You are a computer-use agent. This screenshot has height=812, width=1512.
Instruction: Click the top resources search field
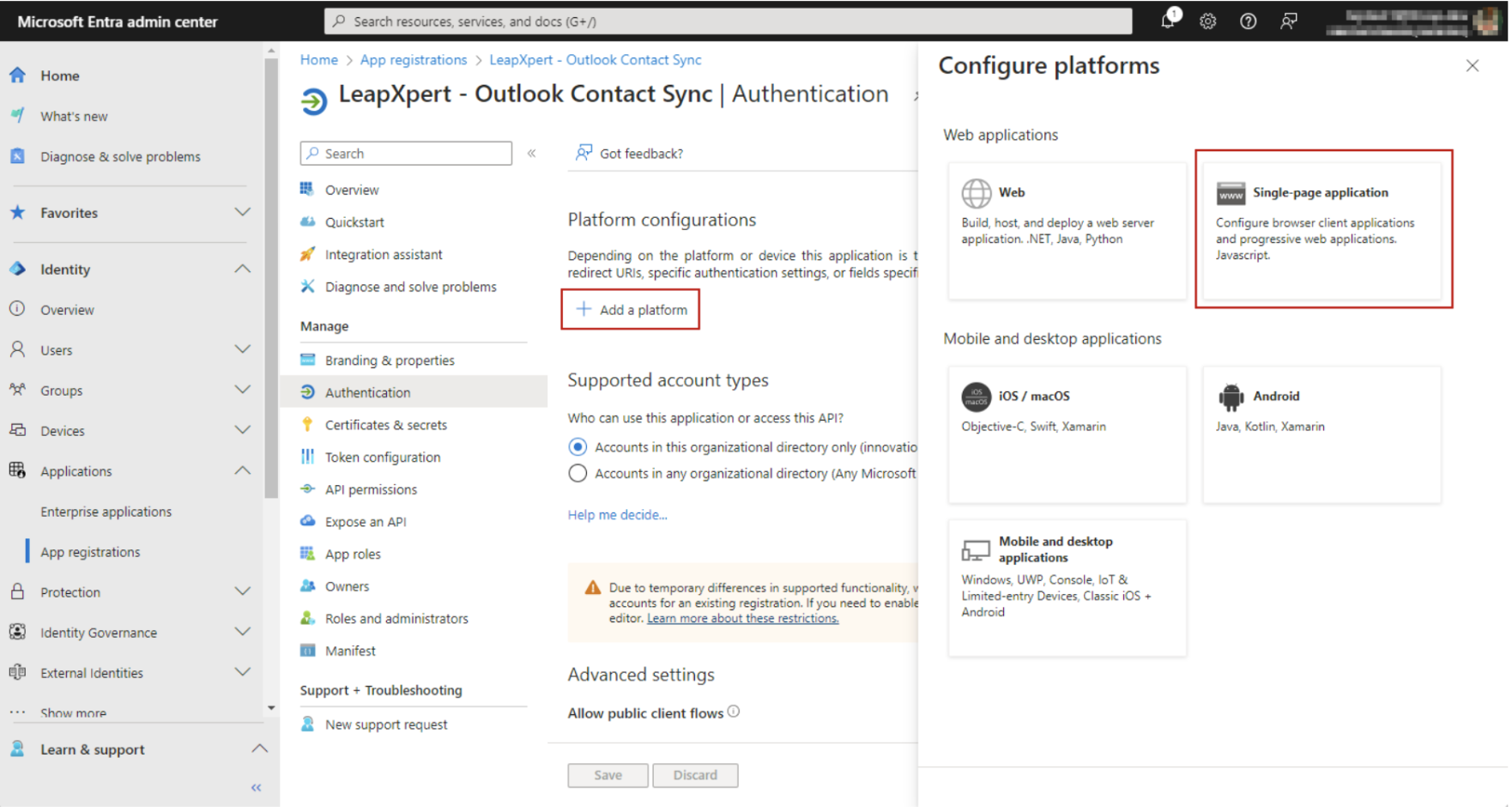729,21
